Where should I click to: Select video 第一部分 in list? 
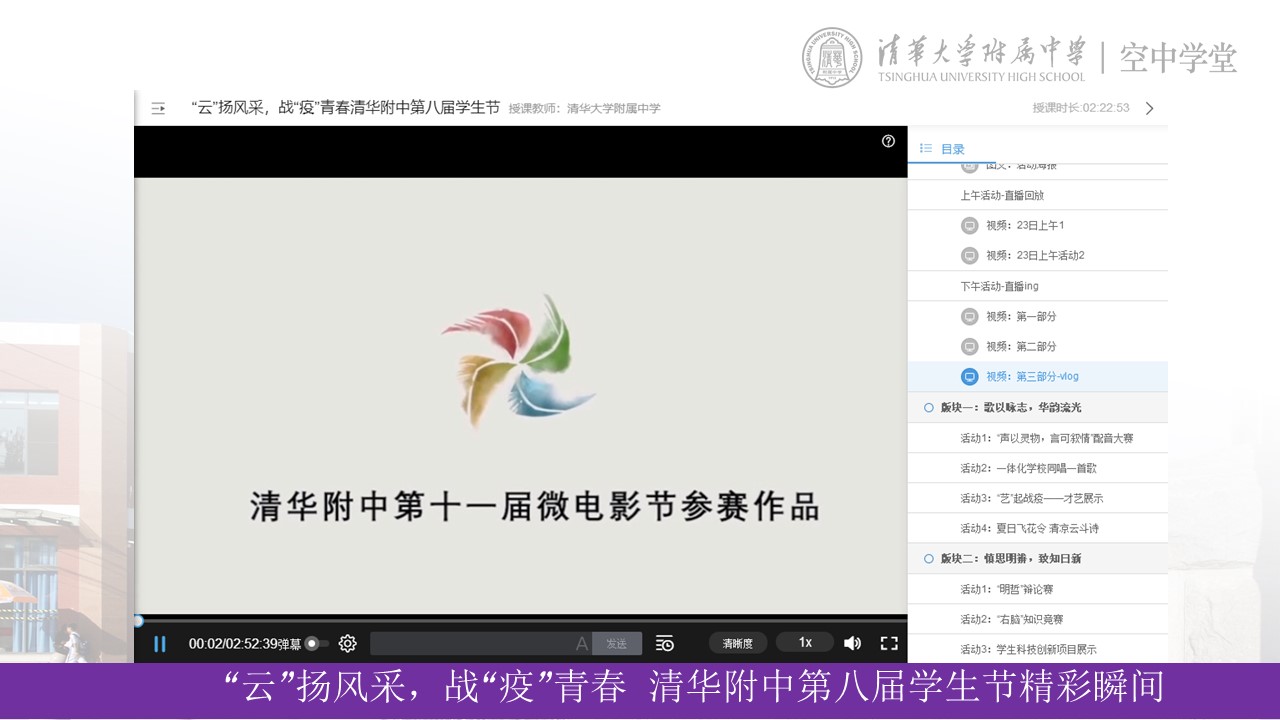[x=1020, y=317]
